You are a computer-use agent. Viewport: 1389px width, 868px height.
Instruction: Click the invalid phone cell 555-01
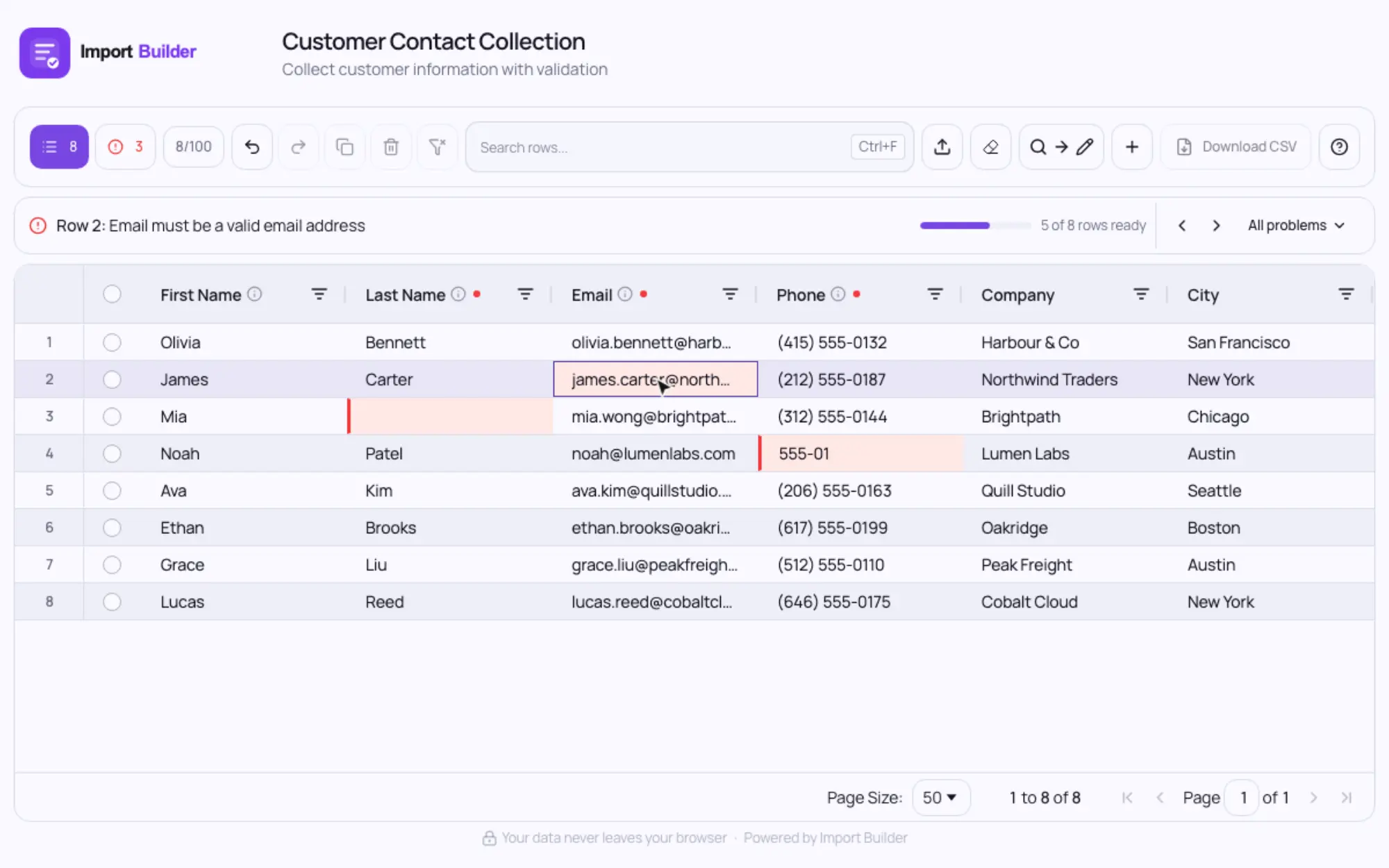pos(860,453)
